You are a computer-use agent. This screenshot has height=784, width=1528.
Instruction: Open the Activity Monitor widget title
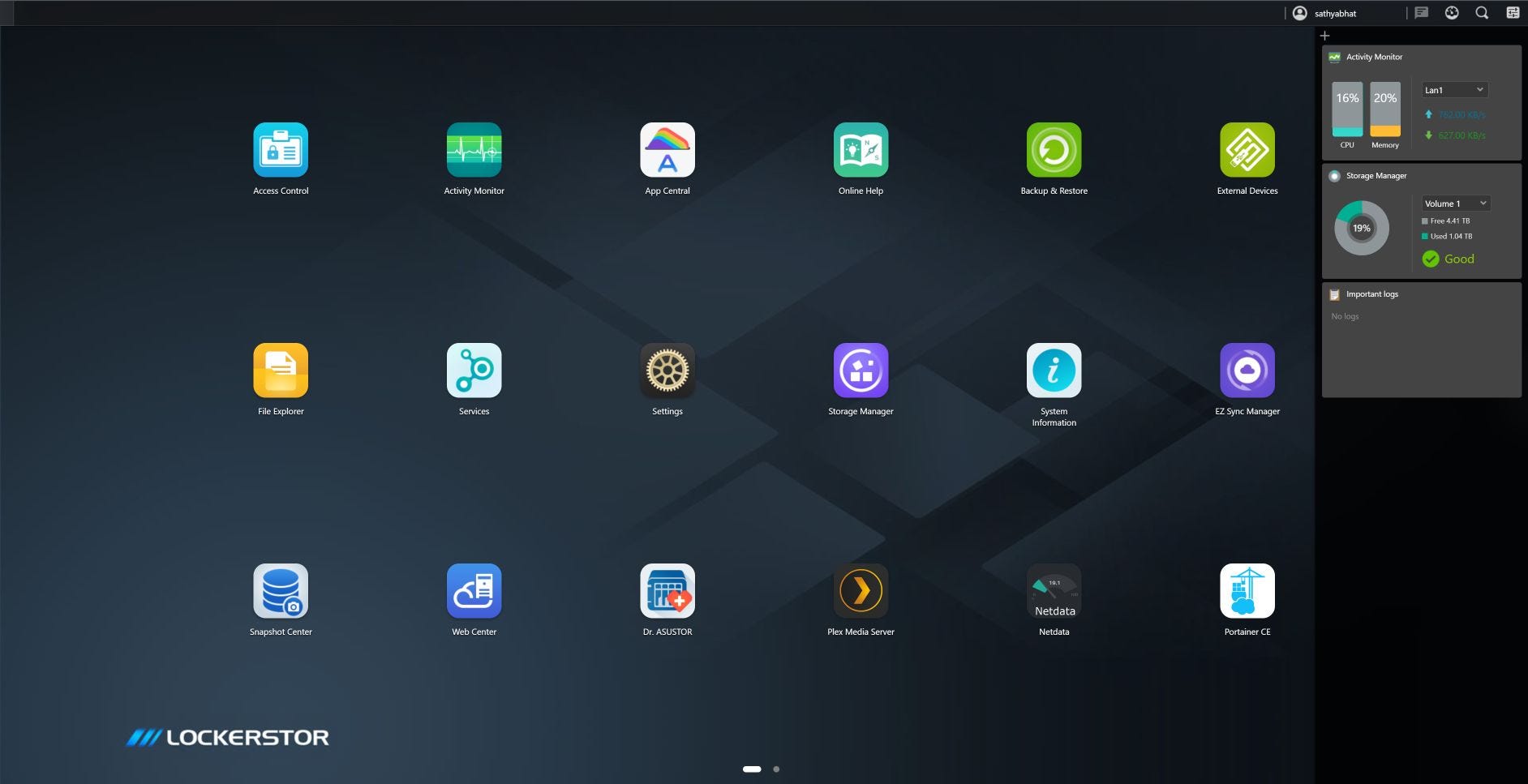(1374, 57)
